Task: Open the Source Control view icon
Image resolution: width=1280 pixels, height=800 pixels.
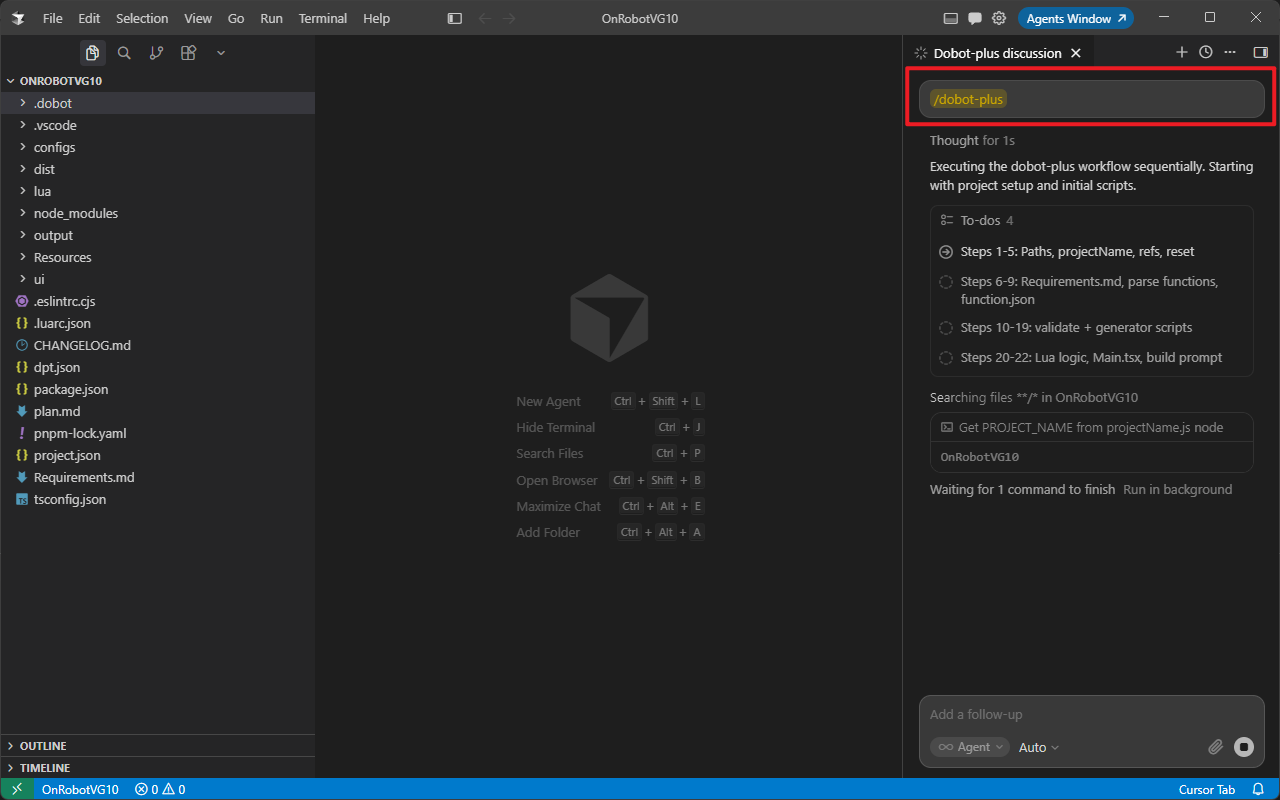Action: [x=156, y=53]
